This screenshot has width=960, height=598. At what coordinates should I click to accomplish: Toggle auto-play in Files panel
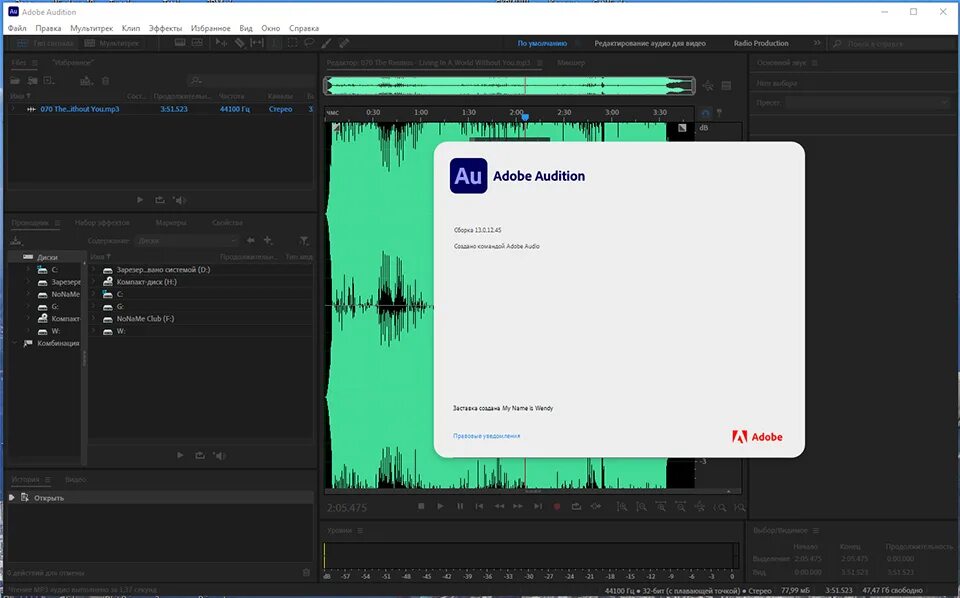coord(179,200)
